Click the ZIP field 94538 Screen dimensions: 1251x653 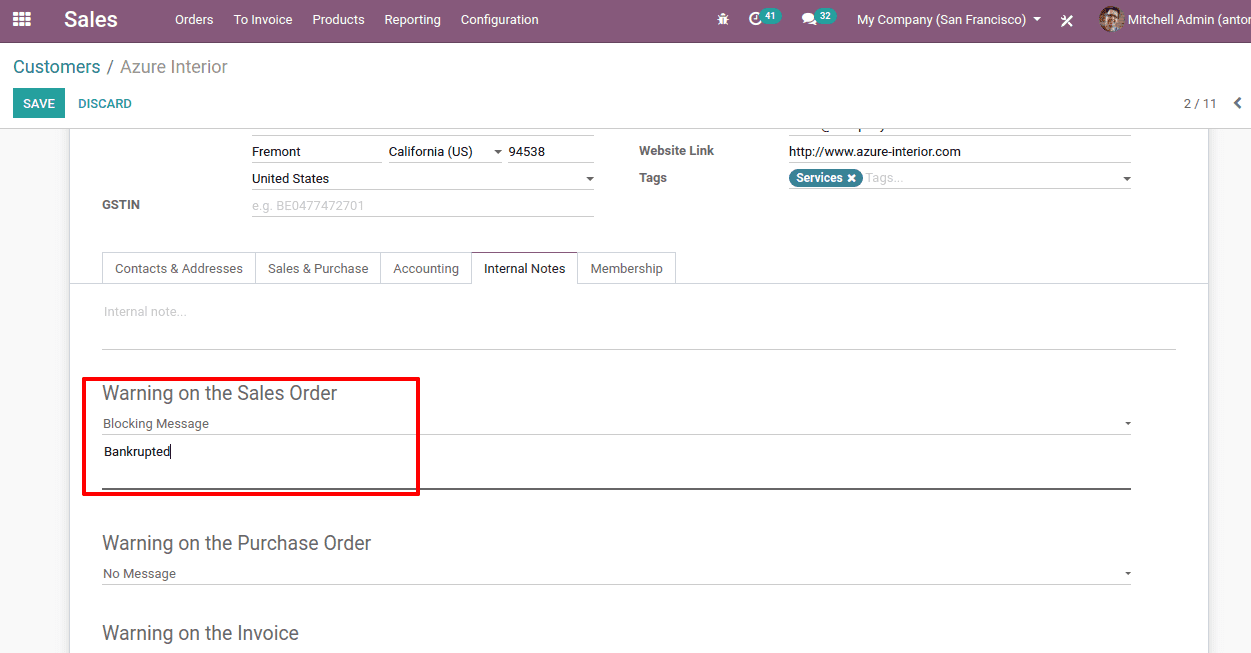[550, 152]
